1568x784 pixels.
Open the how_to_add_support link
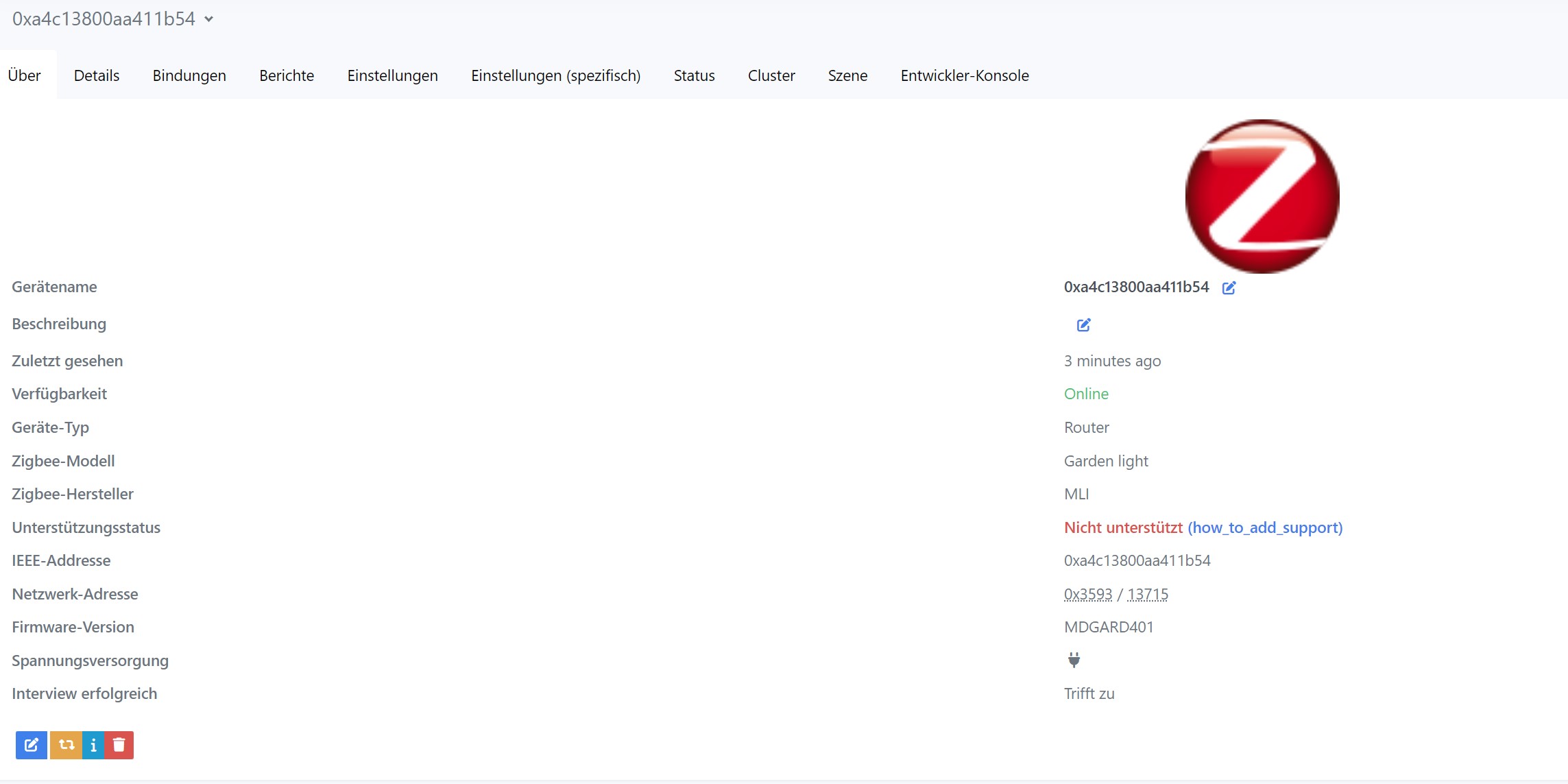(1265, 527)
